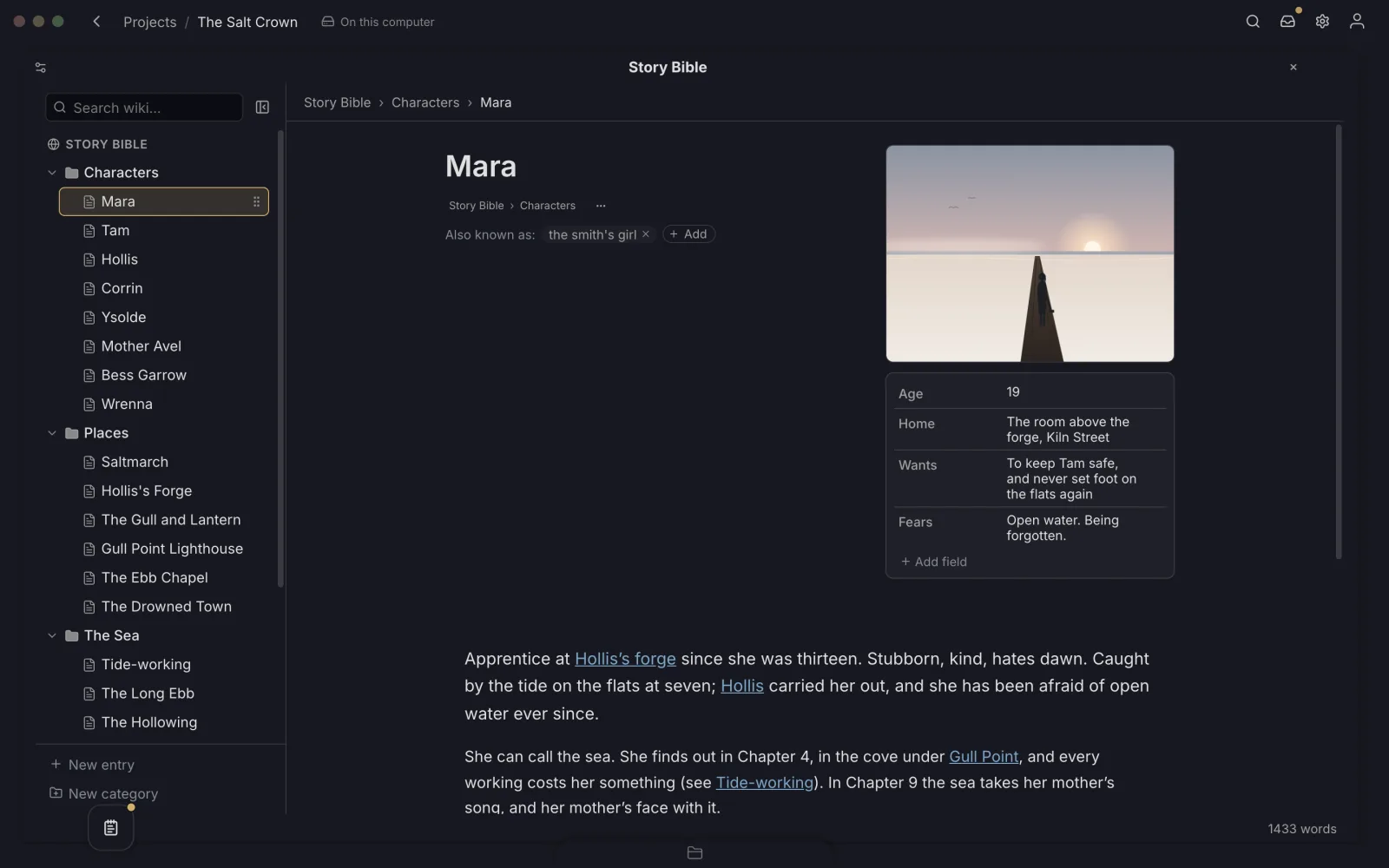1389x868 pixels.
Task: Click into the Search wiki field
Action: [x=144, y=108]
